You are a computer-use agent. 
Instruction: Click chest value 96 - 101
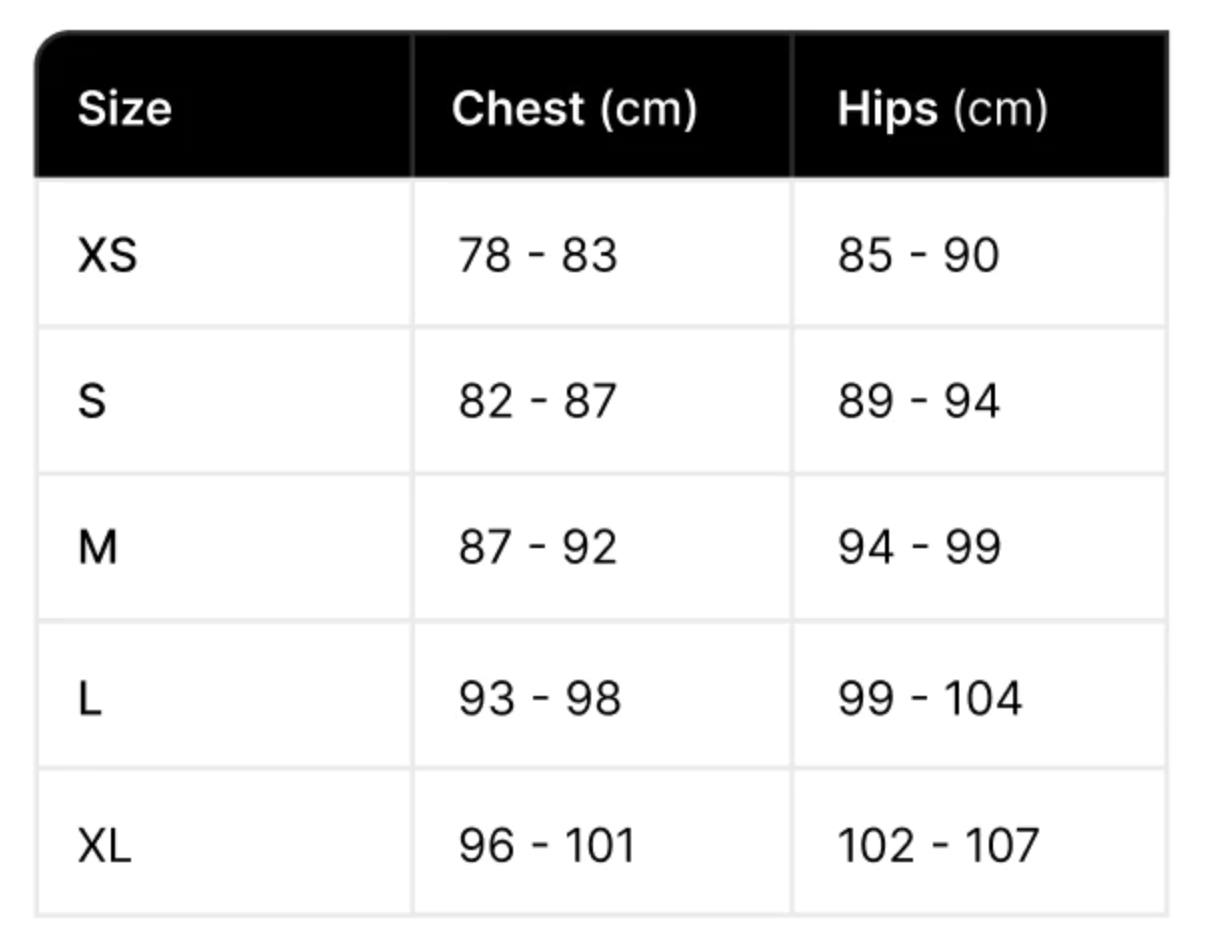pyautogui.click(x=546, y=845)
